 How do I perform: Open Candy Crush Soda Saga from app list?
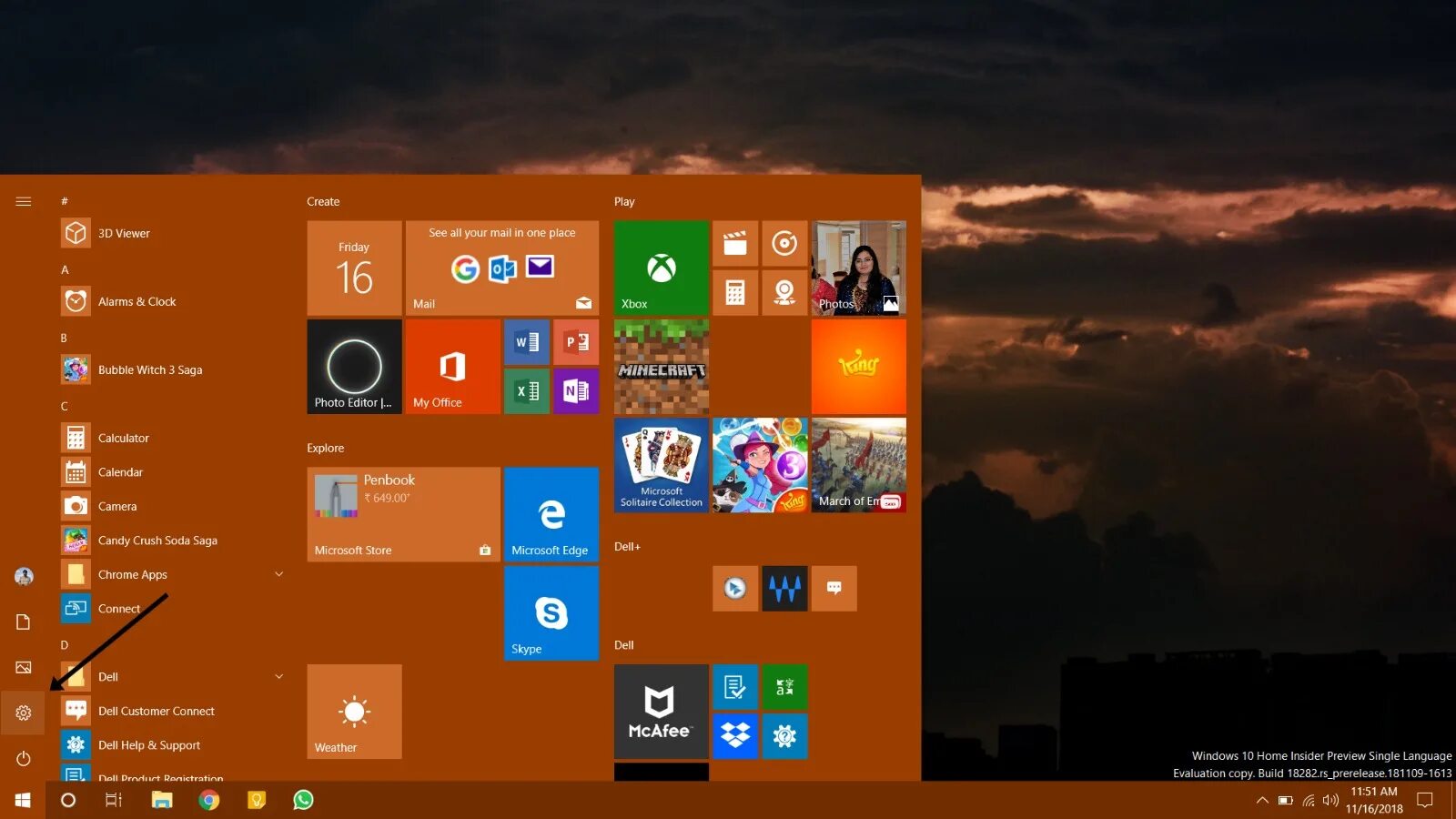(174, 540)
